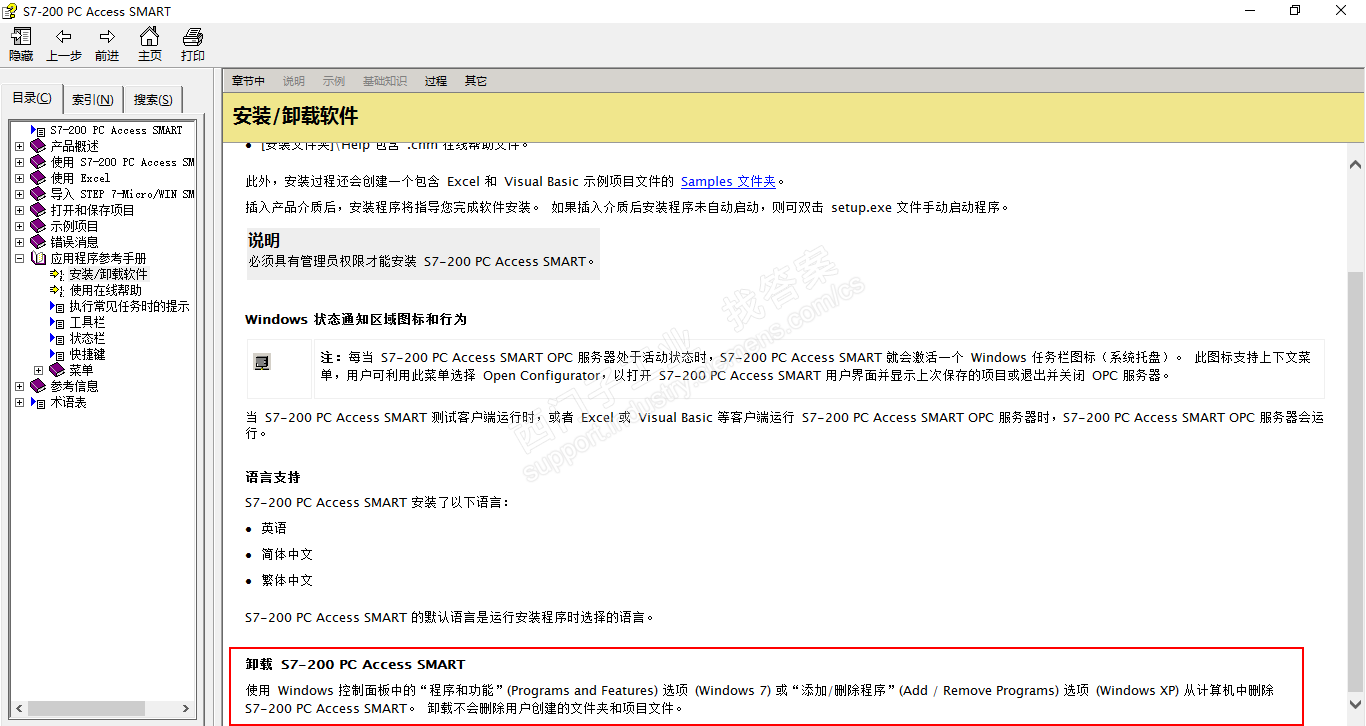Image resolution: width=1366 pixels, height=726 pixels.
Task: Click the 繁体中文 bullet item
Action: coord(287,580)
